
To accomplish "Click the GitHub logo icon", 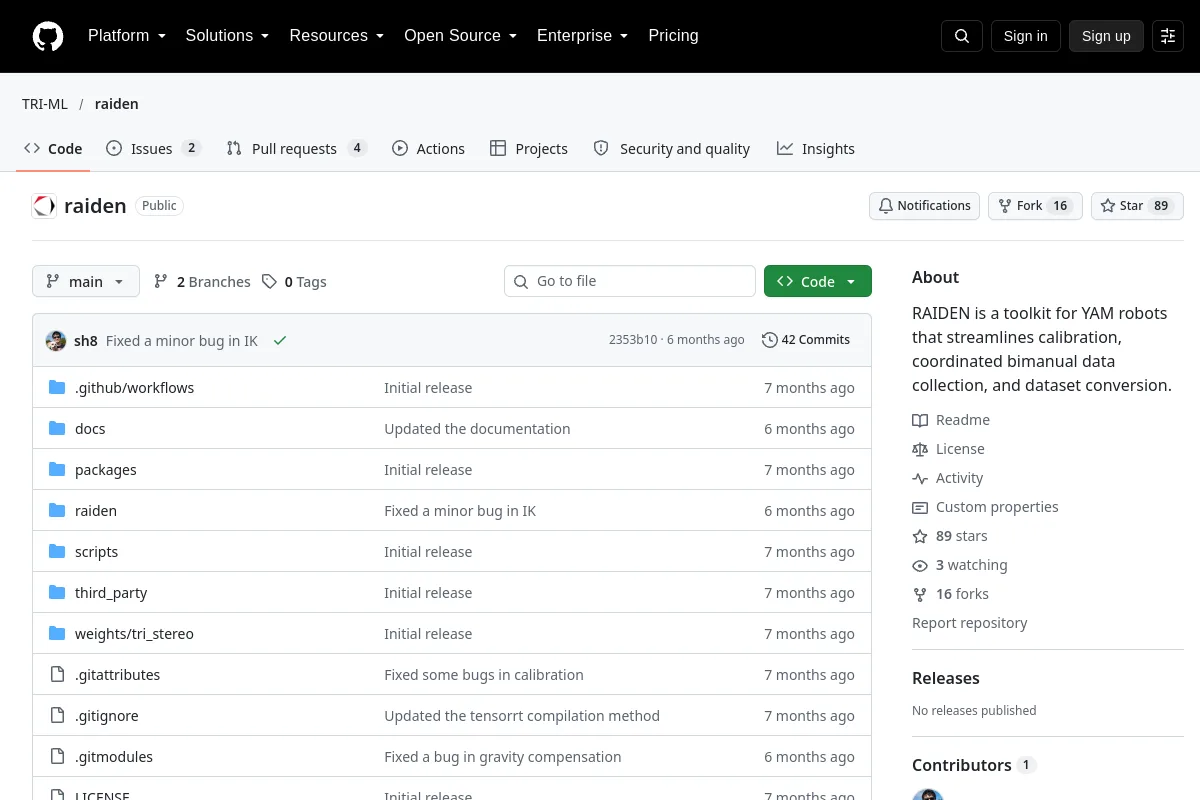I will pos(48,36).
